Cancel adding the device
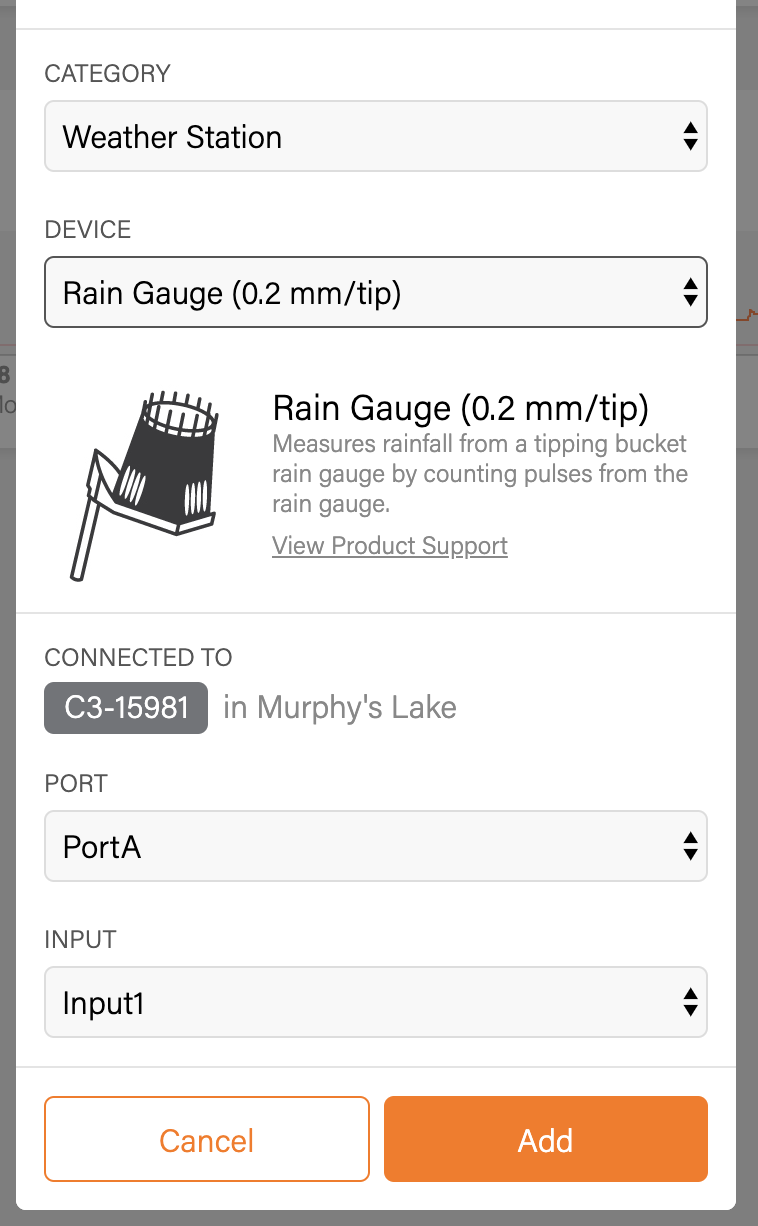Screen dimensions: 758x1226 tap(207, 1140)
